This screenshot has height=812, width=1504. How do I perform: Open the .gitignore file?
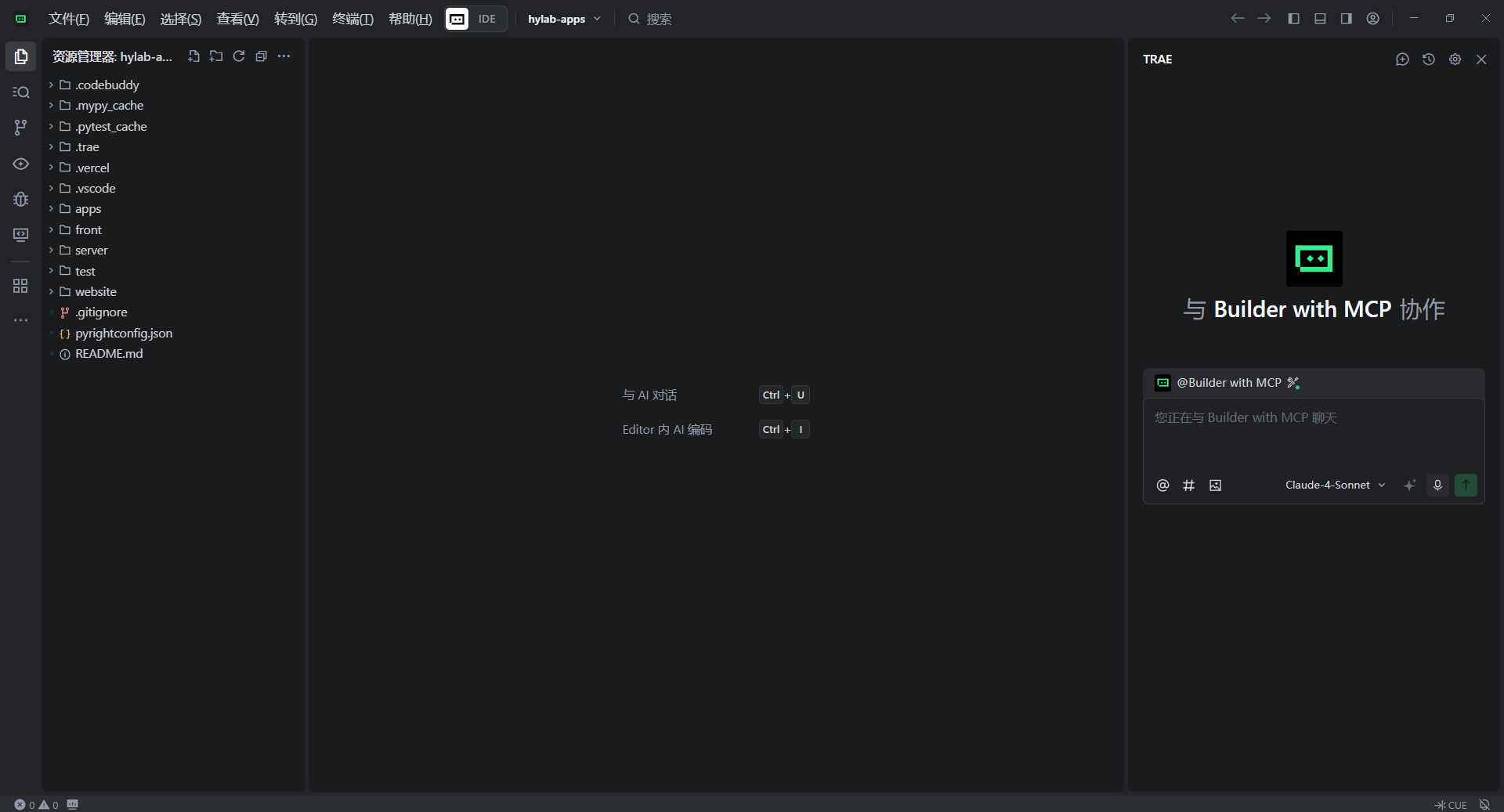pyautogui.click(x=172, y=312)
